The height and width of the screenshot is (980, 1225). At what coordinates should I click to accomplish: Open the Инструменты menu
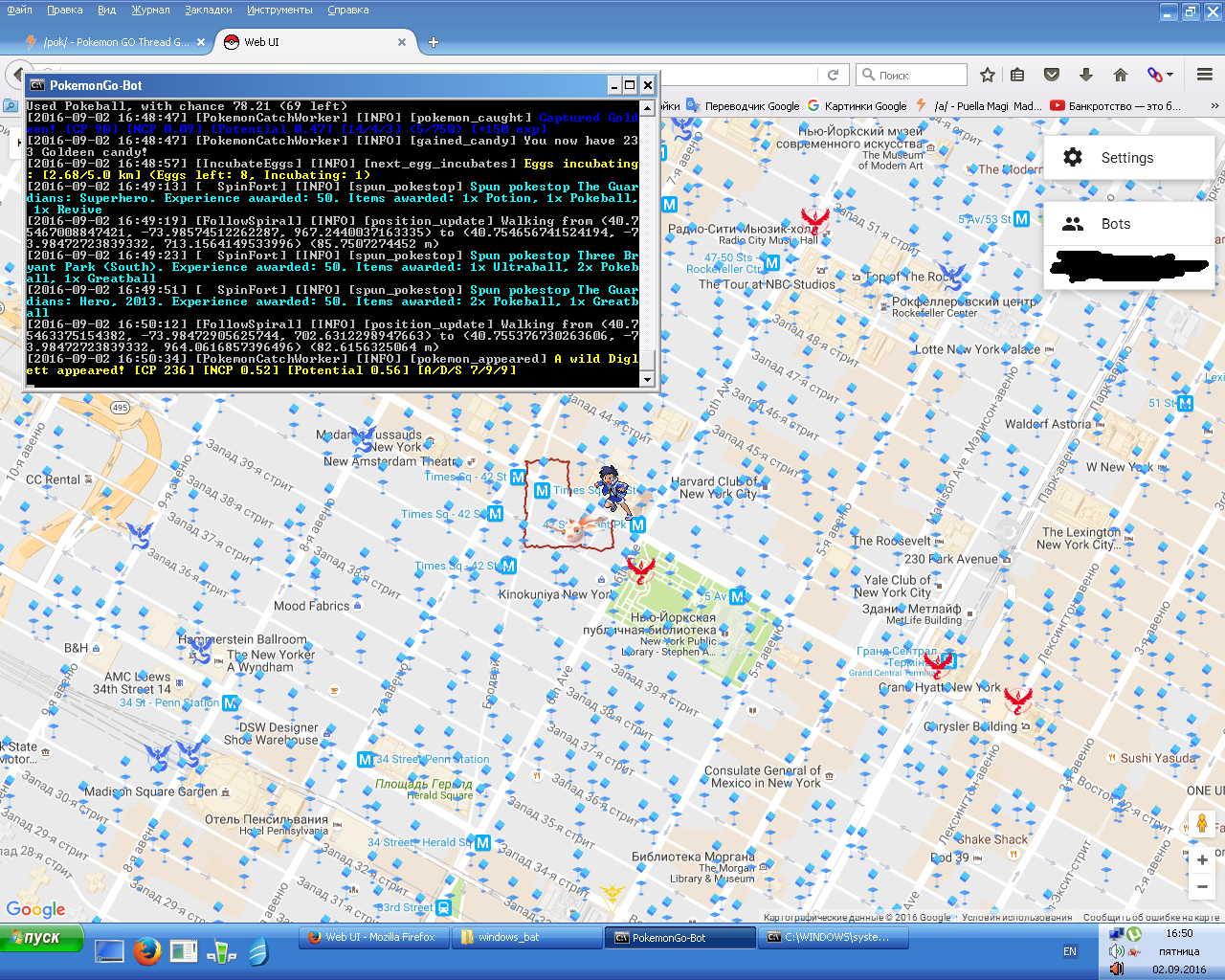[x=279, y=10]
